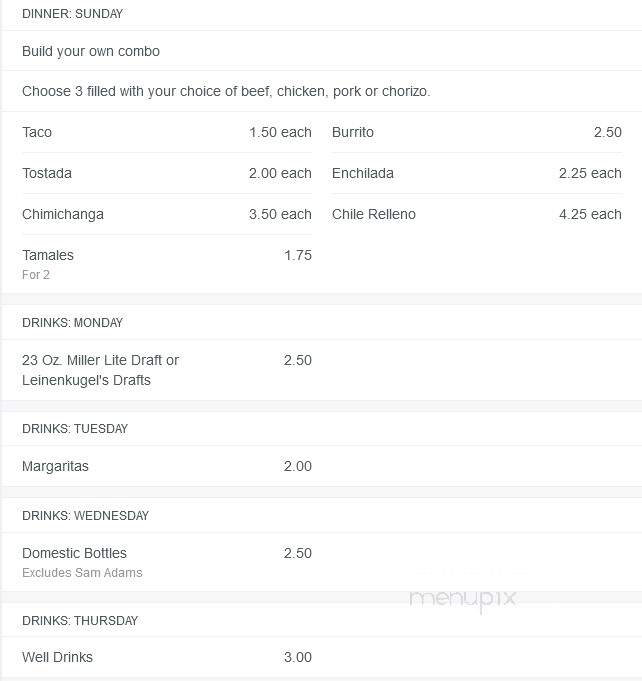The image size is (642, 681).
Task: Click the DRINKS: WEDNESDAY section header
Action: tap(86, 516)
